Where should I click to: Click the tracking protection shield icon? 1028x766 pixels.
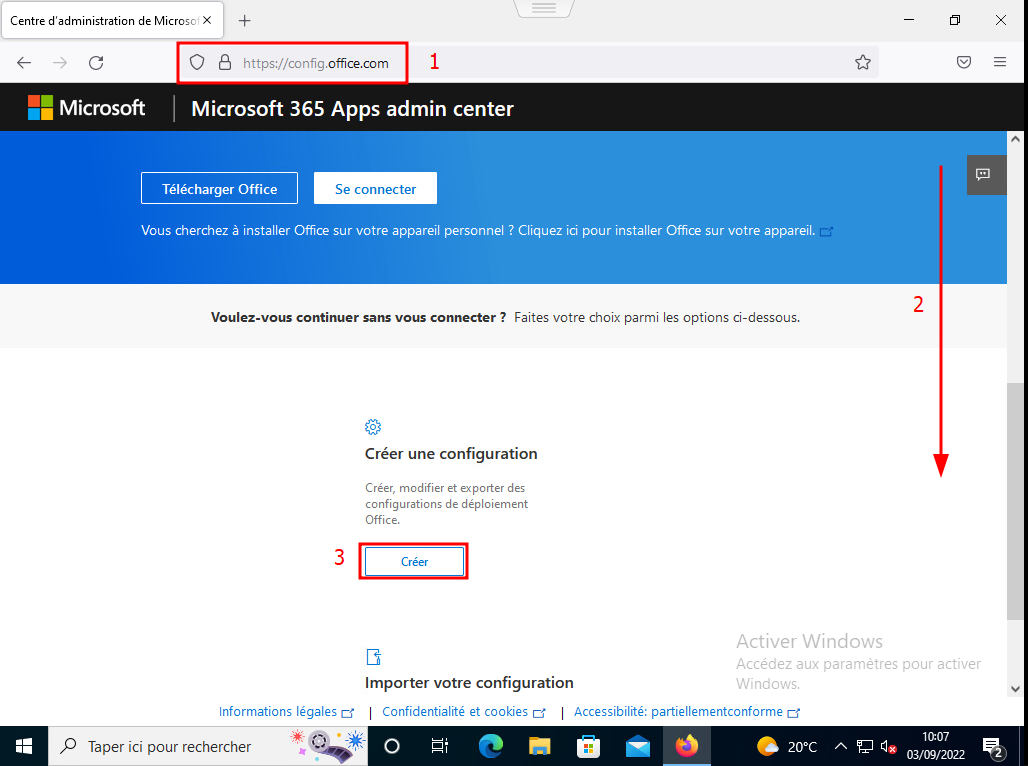[x=198, y=62]
